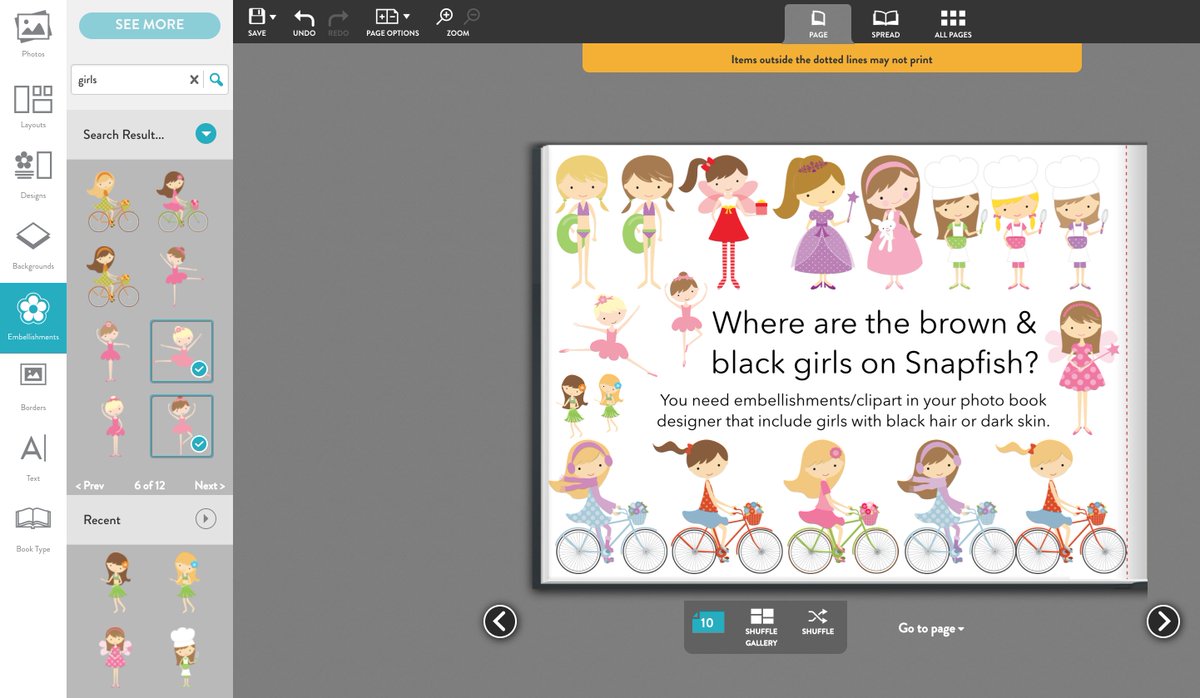Select ballerina with leg extended thumbnail
Screen dimensions: 1200x698
coord(181,276)
